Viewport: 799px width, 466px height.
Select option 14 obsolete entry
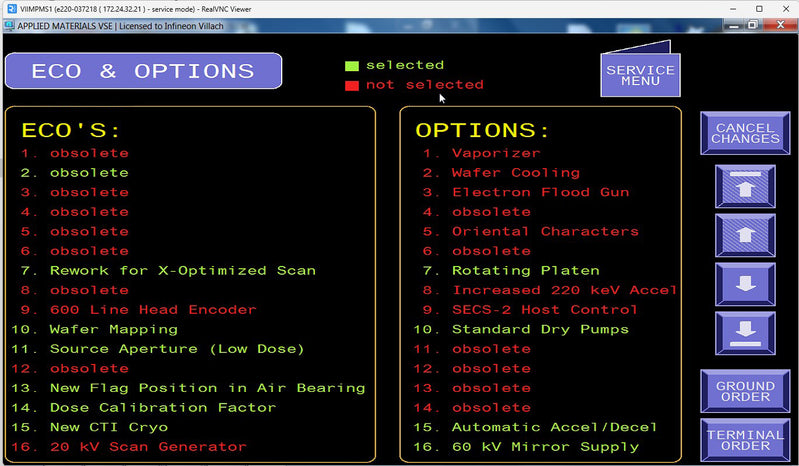[472, 407]
